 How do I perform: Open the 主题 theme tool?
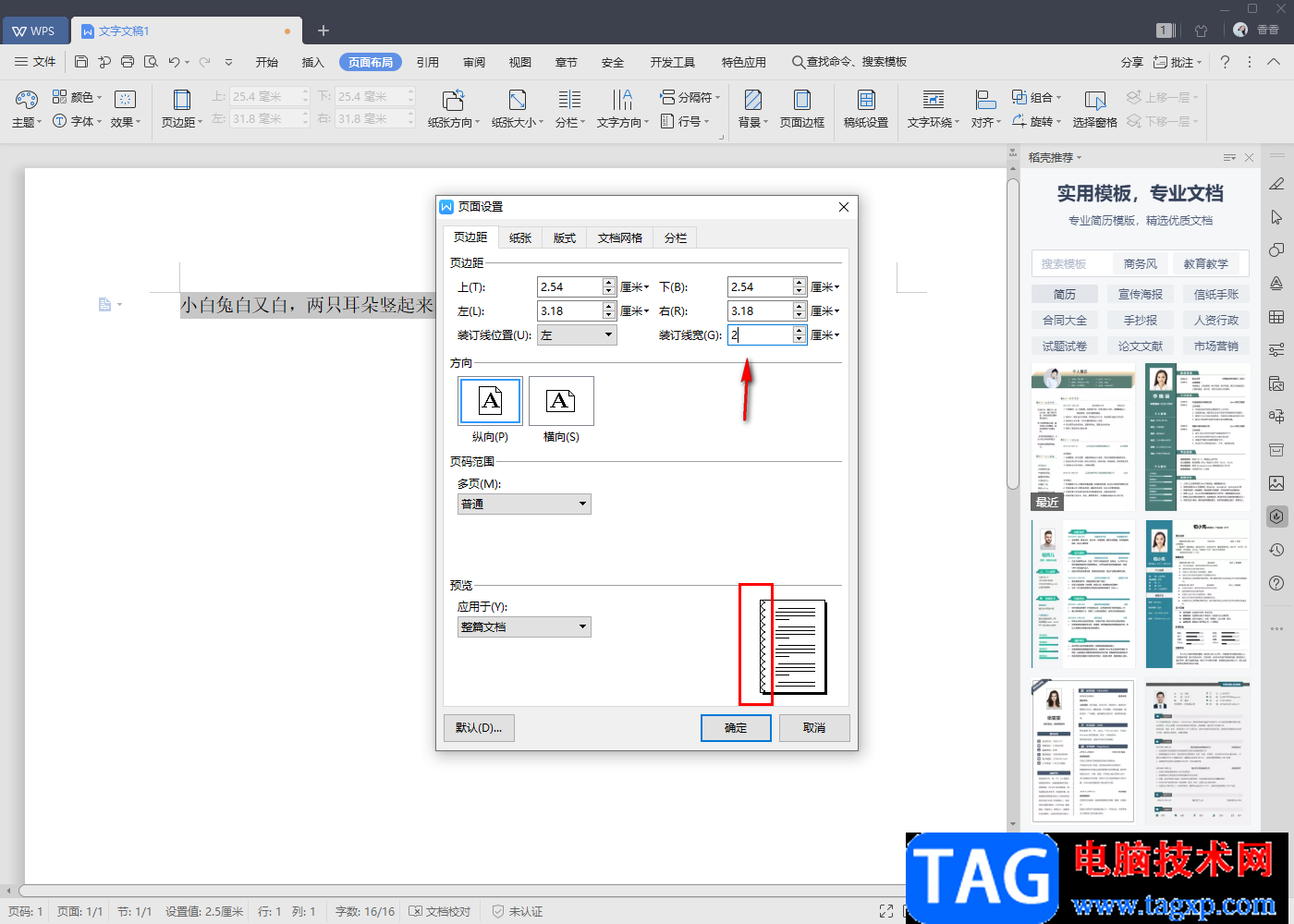[x=26, y=109]
